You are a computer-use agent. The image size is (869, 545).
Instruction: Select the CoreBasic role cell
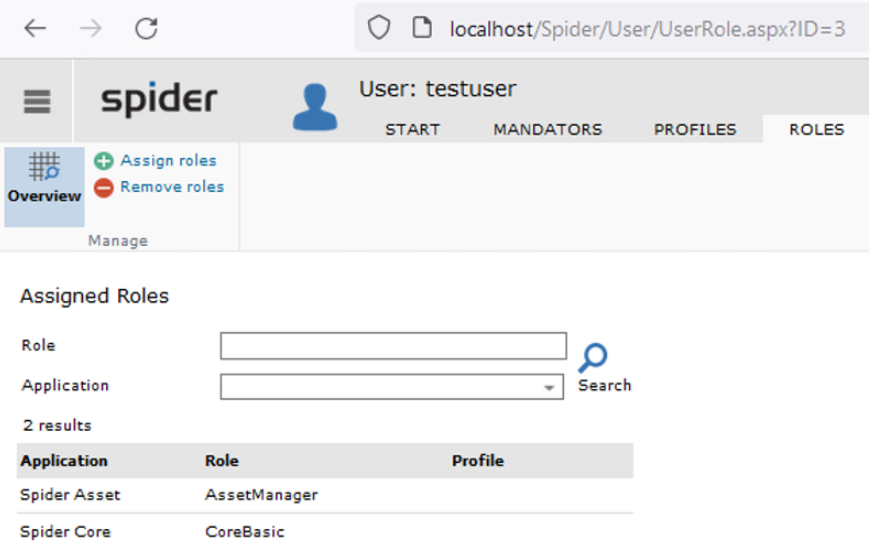tap(245, 532)
